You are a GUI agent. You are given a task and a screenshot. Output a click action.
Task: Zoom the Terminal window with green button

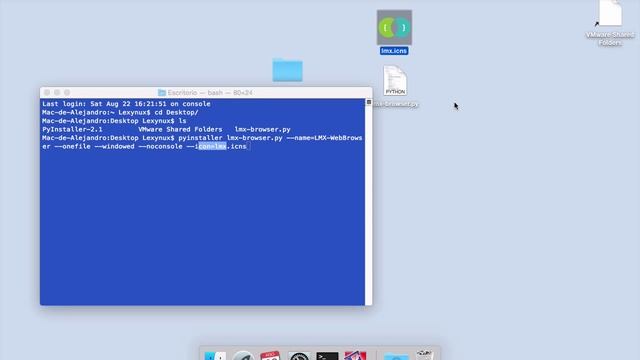pyautogui.click(x=67, y=93)
